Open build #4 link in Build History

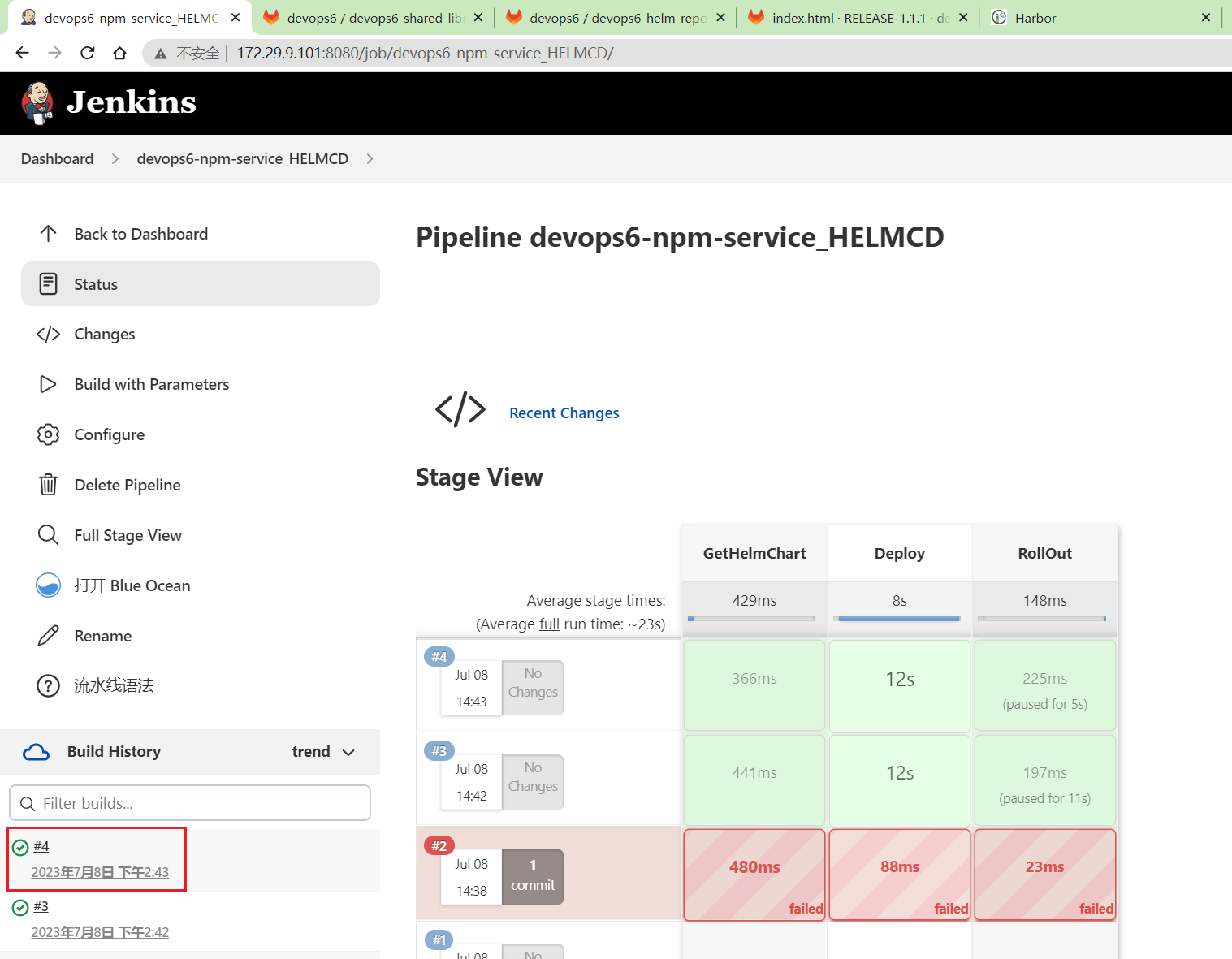click(x=41, y=846)
